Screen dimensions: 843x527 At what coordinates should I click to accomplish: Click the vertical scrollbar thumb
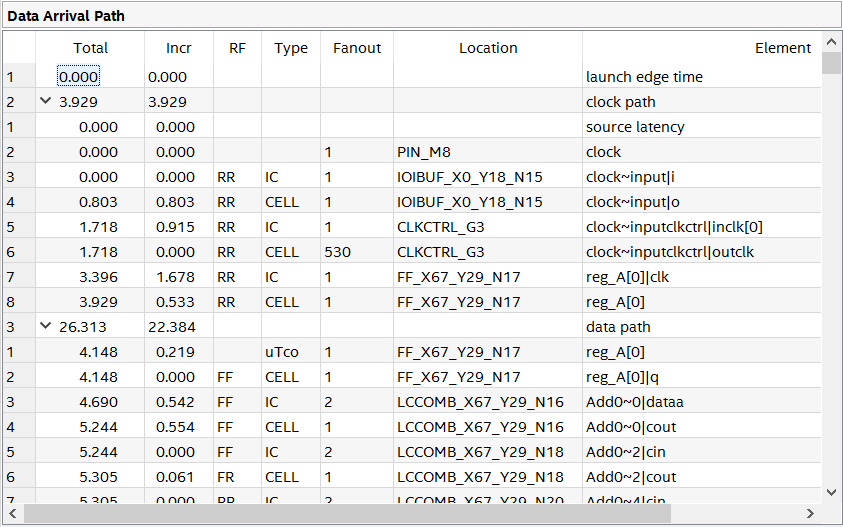(831, 63)
